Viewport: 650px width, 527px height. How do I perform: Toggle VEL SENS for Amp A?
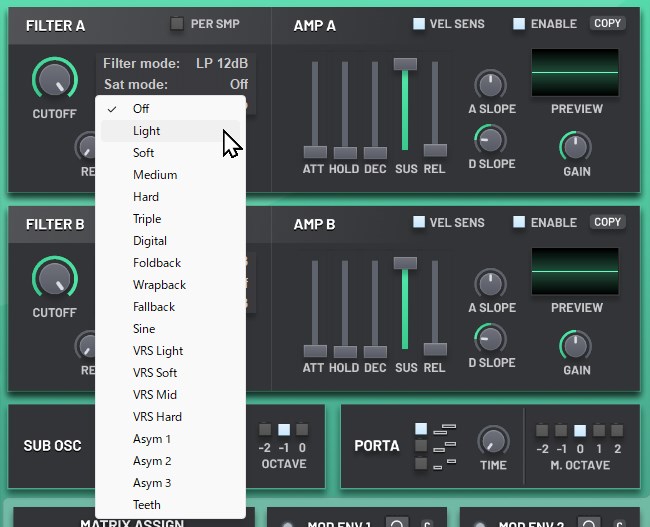coord(419,24)
